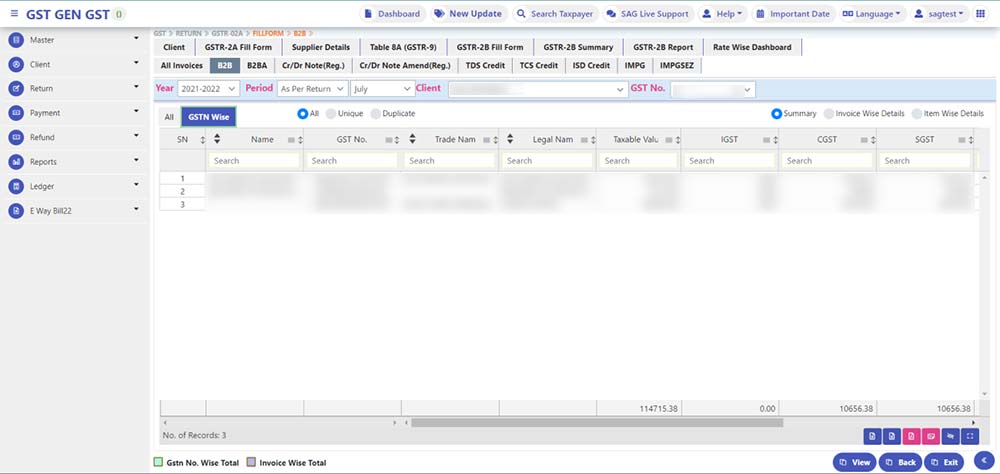Click the Master sidebar icon
This screenshot has height=474, width=1000.
16,40
